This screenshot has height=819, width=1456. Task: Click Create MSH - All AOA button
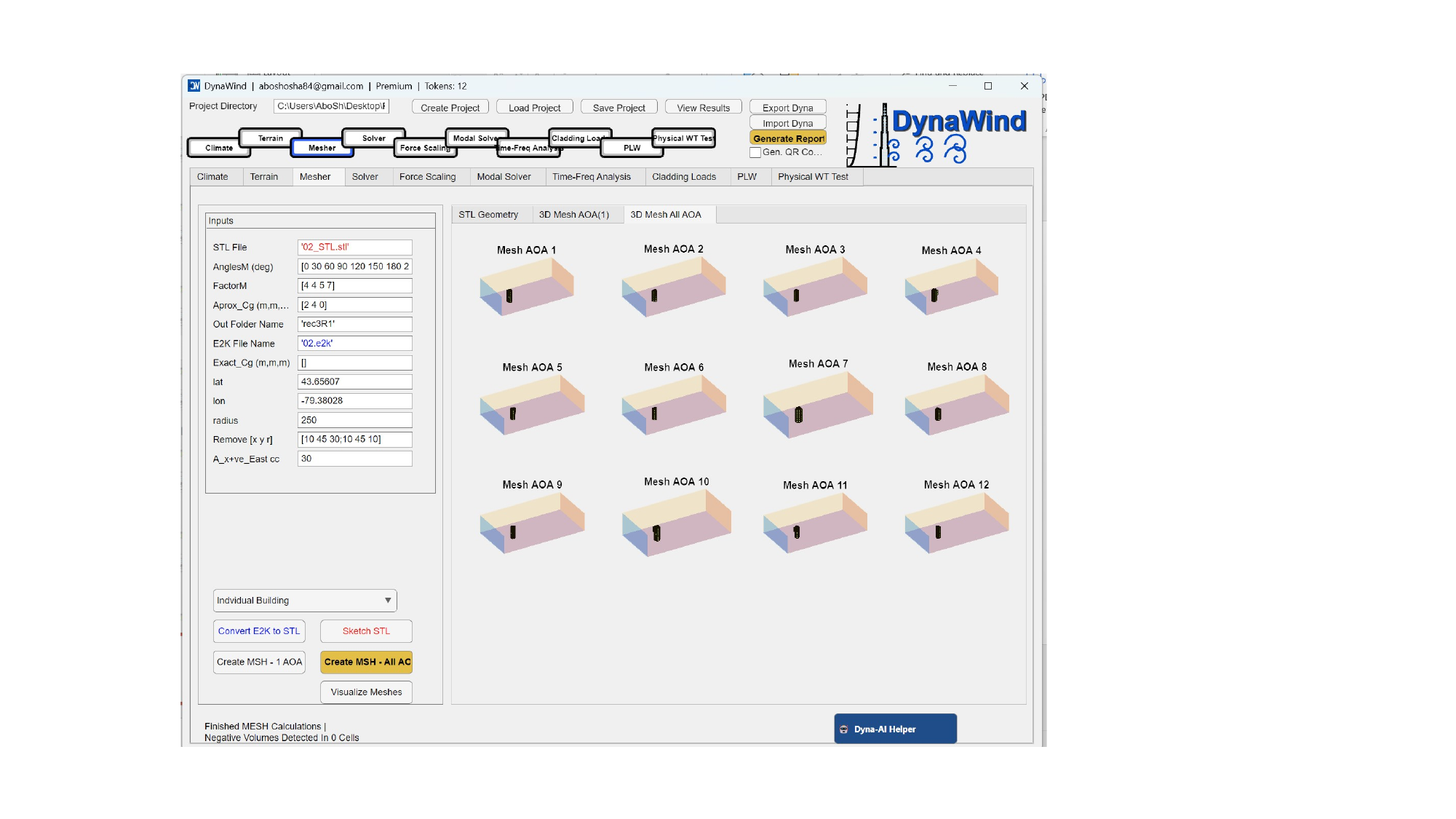point(367,662)
